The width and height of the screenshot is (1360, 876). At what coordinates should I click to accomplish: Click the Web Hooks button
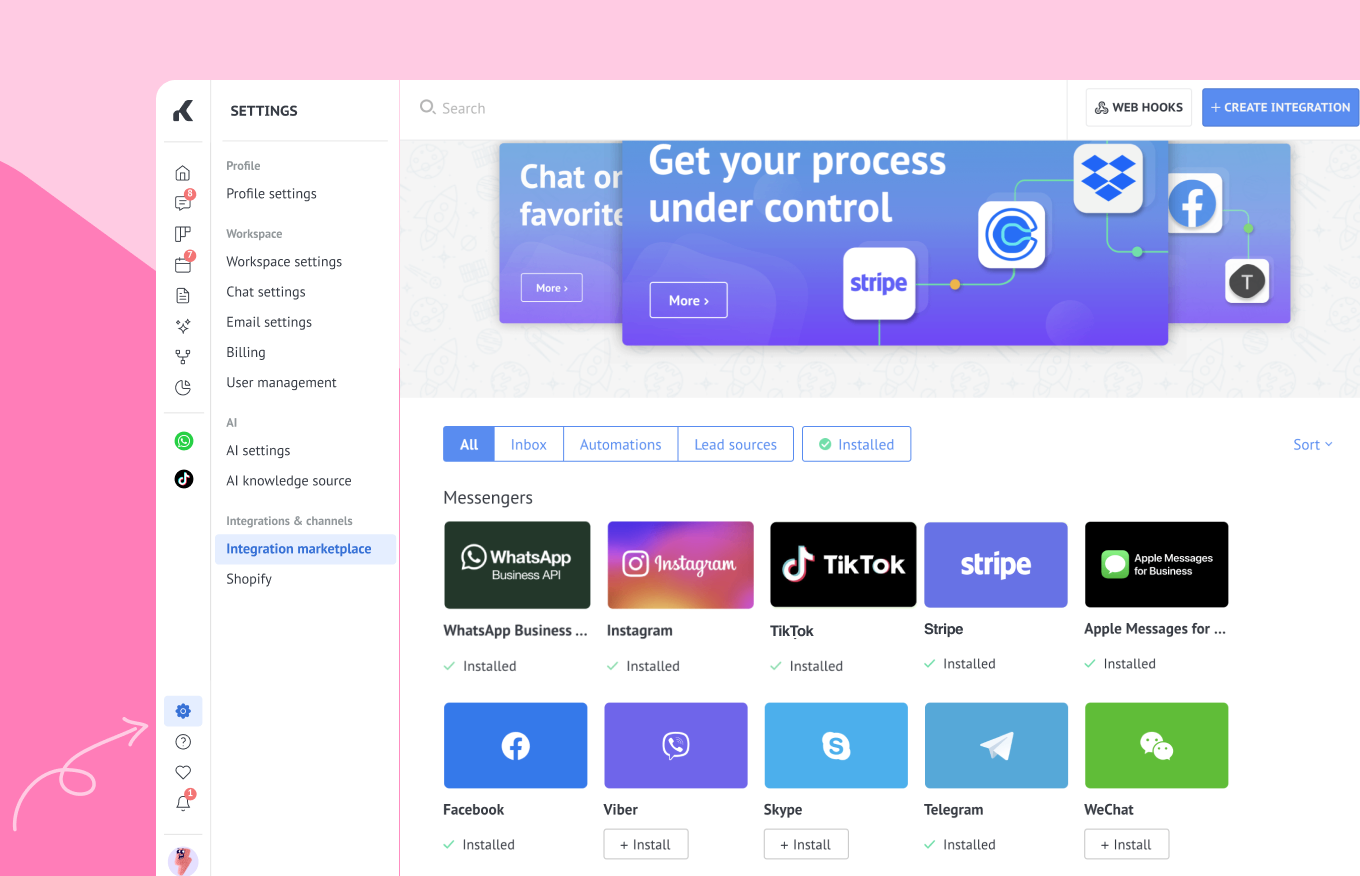pos(1138,107)
